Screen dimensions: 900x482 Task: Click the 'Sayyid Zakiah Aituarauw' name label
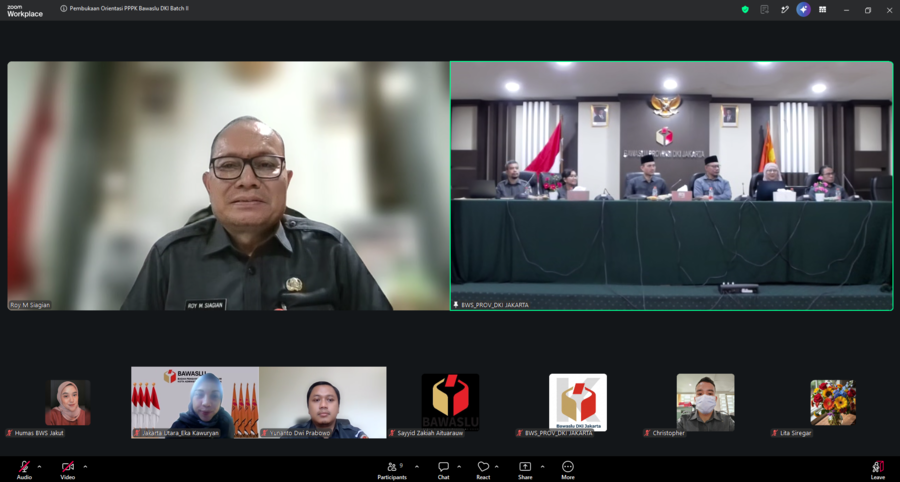pos(430,433)
